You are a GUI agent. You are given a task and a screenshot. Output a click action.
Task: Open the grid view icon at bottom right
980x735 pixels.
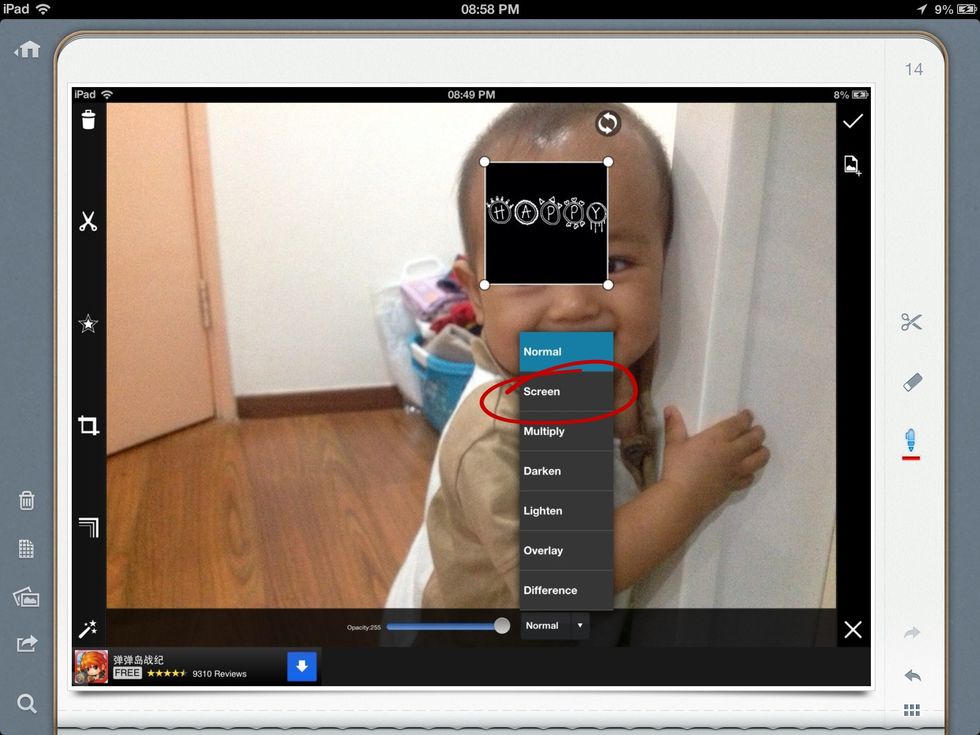click(x=911, y=710)
